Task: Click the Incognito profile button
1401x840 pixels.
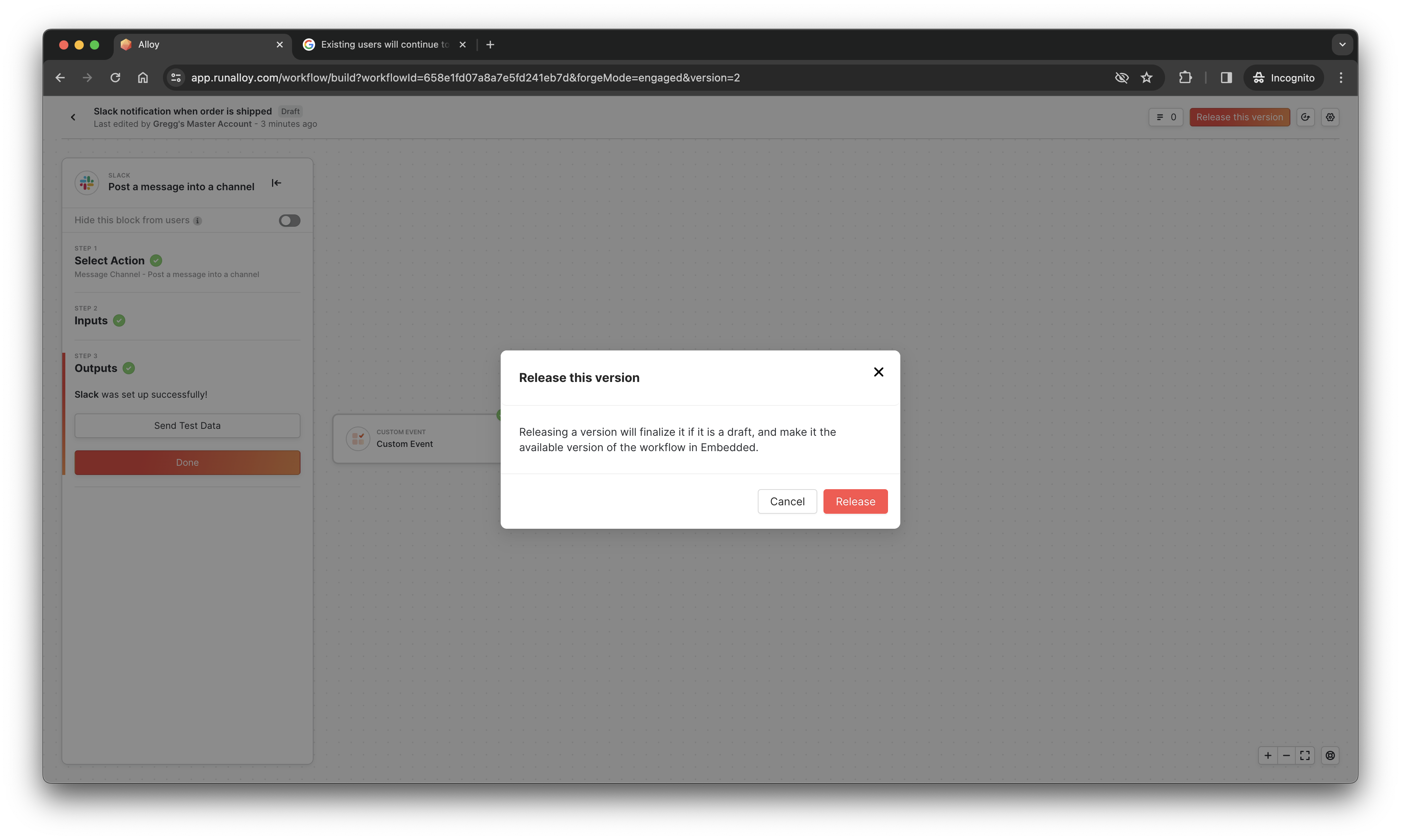Action: (x=1283, y=78)
